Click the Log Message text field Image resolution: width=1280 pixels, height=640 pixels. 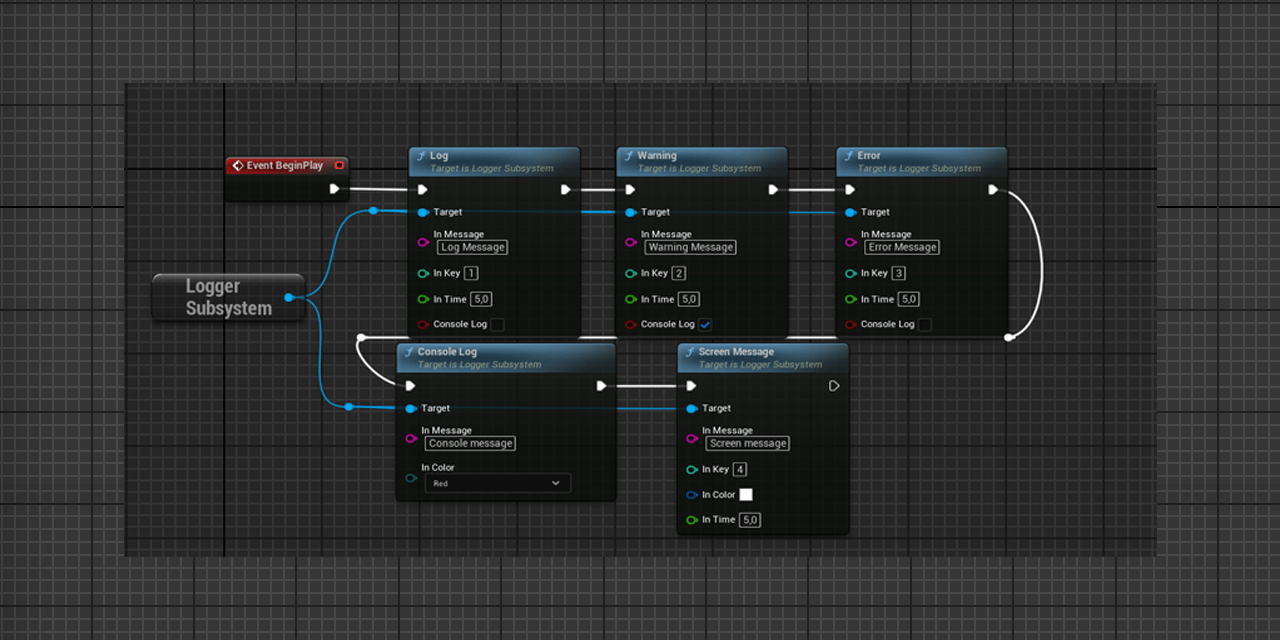tap(472, 247)
